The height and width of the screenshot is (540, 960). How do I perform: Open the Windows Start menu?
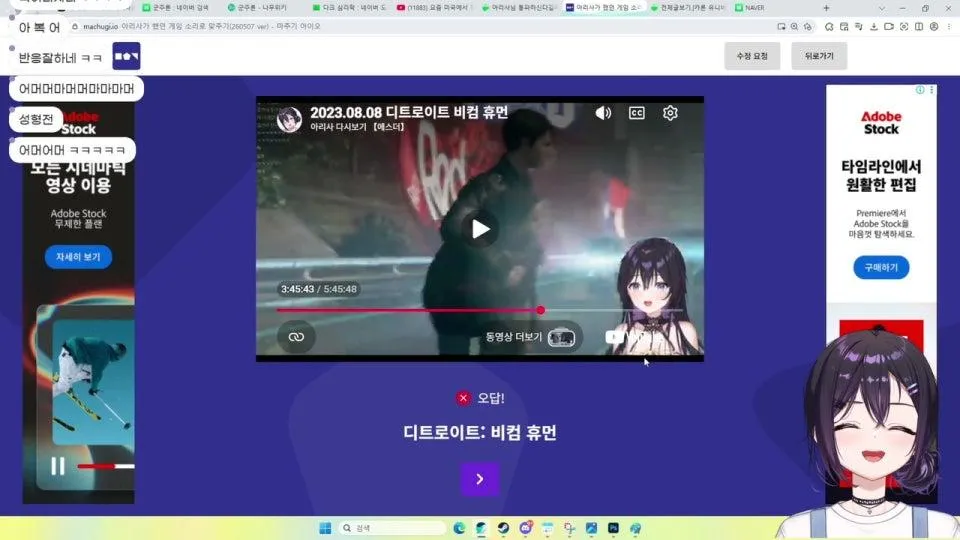coord(325,528)
